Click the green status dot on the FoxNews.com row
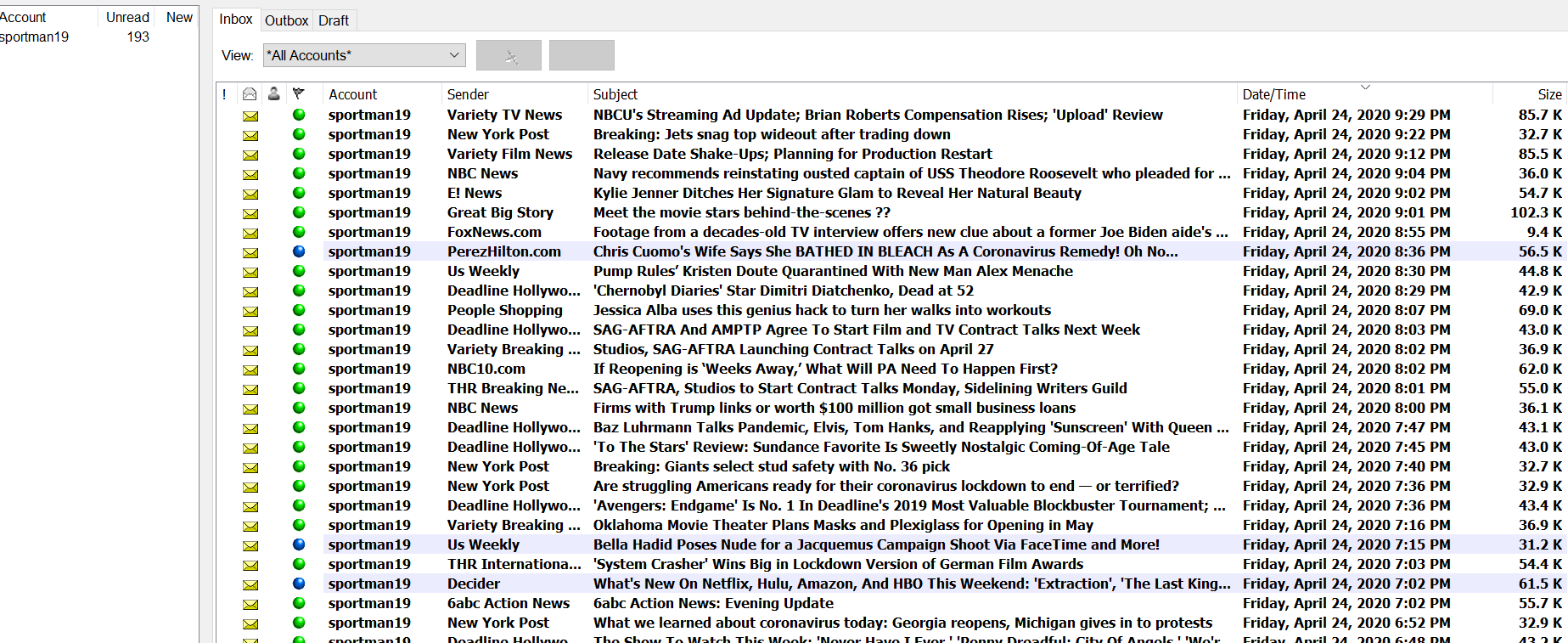 click(x=299, y=232)
